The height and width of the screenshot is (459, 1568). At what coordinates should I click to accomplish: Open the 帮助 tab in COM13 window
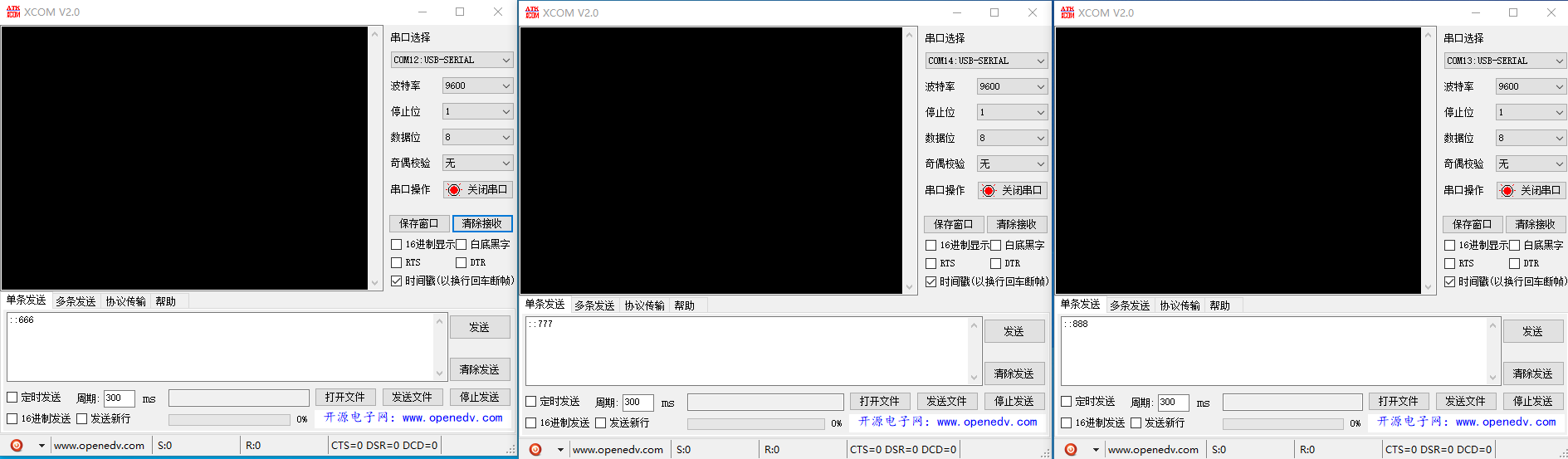pos(1220,305)
